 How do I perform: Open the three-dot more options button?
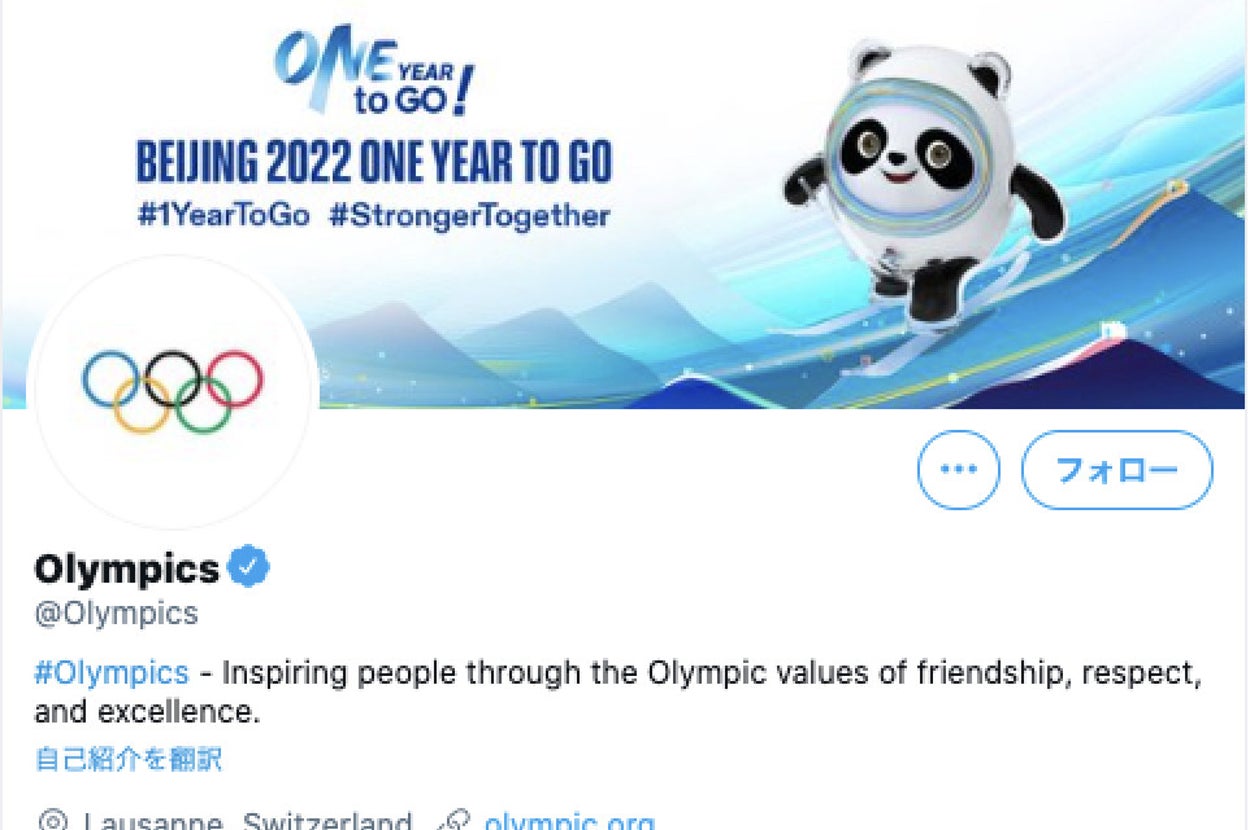pos(958,469)
